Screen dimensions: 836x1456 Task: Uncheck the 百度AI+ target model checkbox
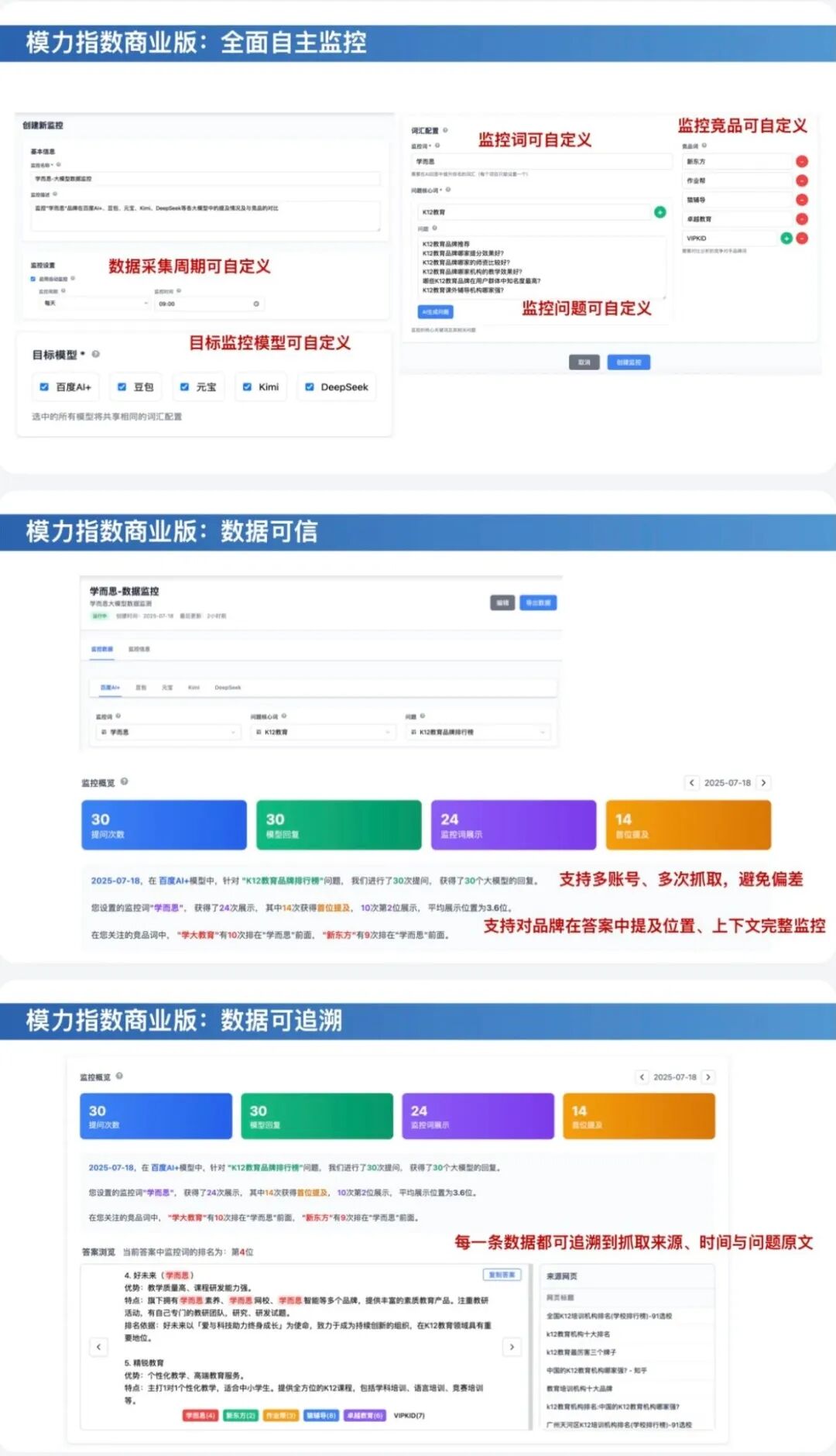click(x=44, y=386)
